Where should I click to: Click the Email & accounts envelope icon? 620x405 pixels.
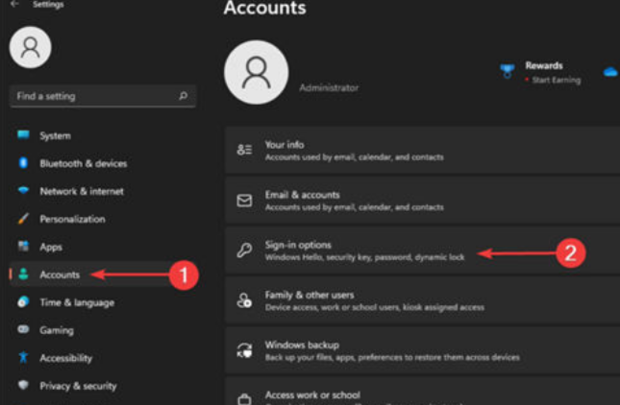point(244,200)
